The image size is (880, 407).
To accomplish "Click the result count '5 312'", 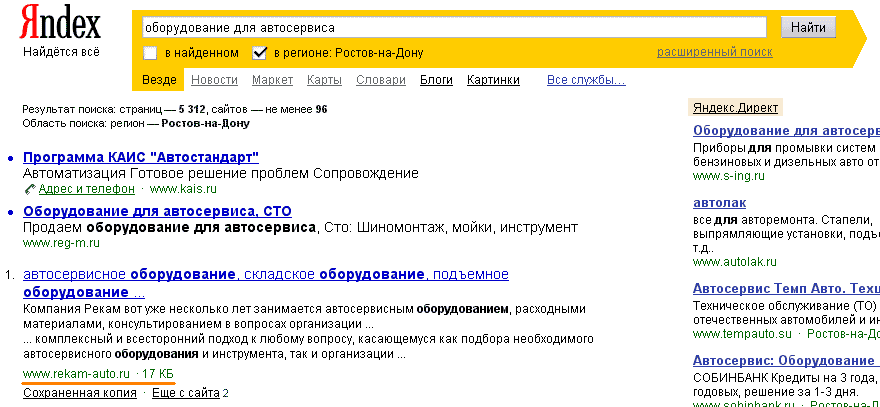I will coord(192,109).
